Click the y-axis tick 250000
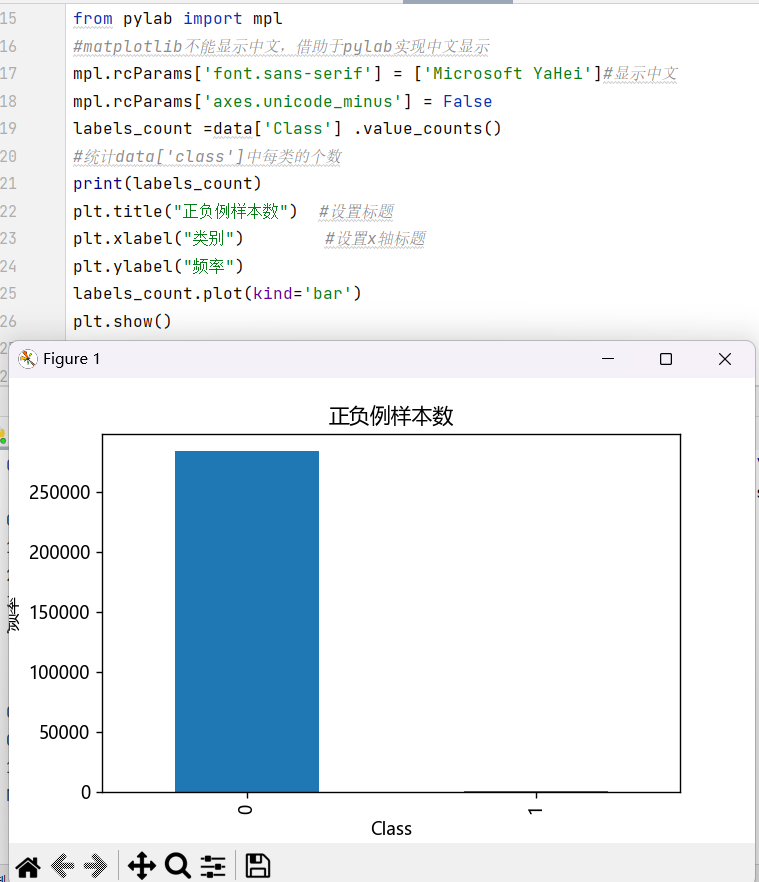The width and height of the screenshot is (759, 882). point(60,493)
